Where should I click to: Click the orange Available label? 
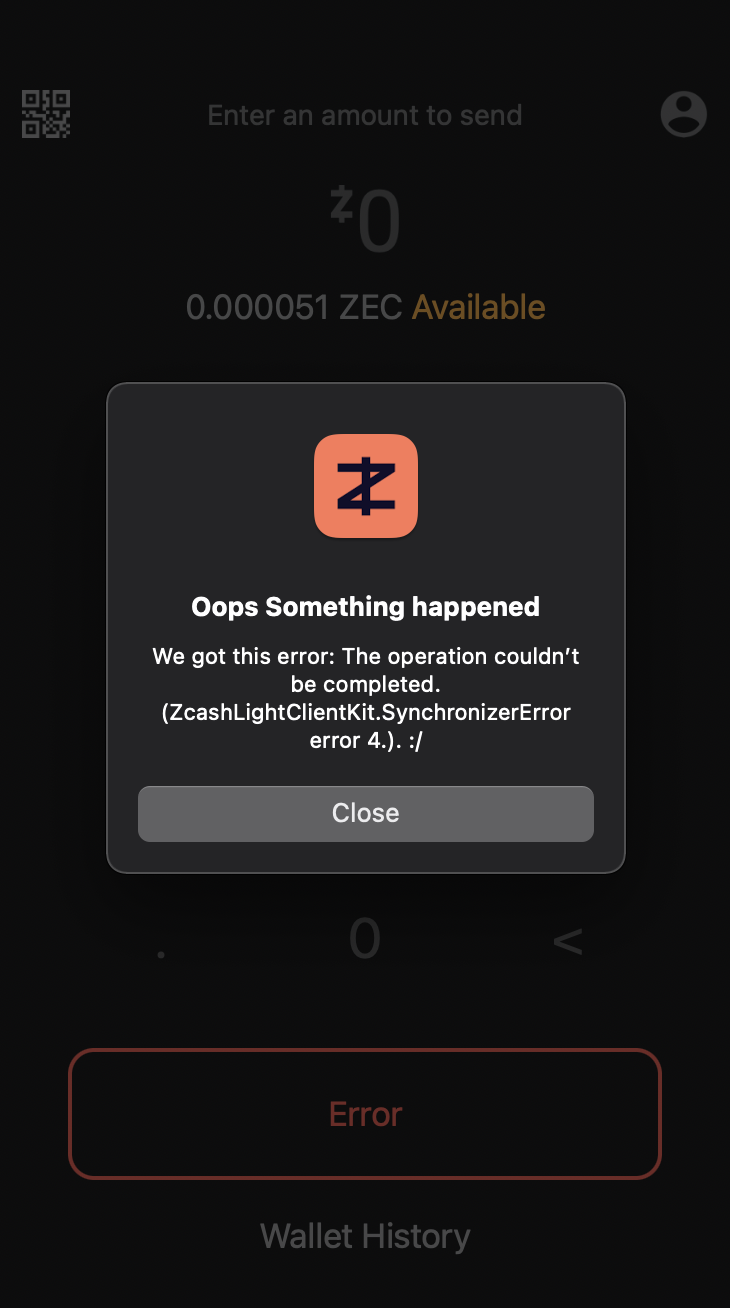pyautogui.click(x=479, y=307)
